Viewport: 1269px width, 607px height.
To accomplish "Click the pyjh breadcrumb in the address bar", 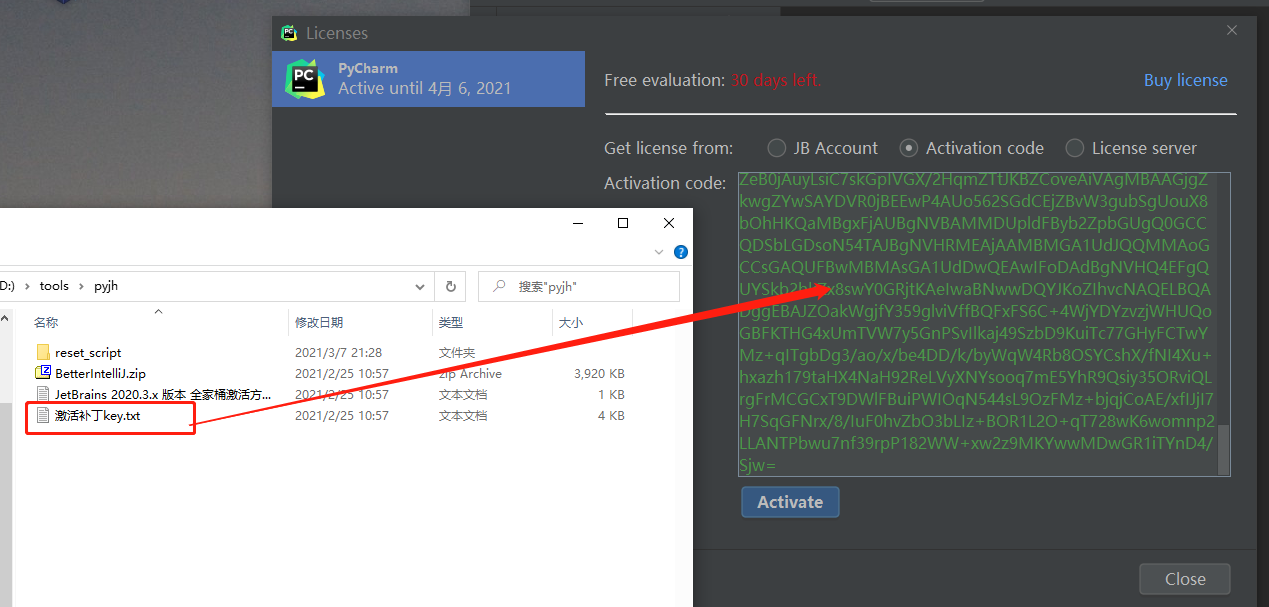I will (x=106, y=286).
